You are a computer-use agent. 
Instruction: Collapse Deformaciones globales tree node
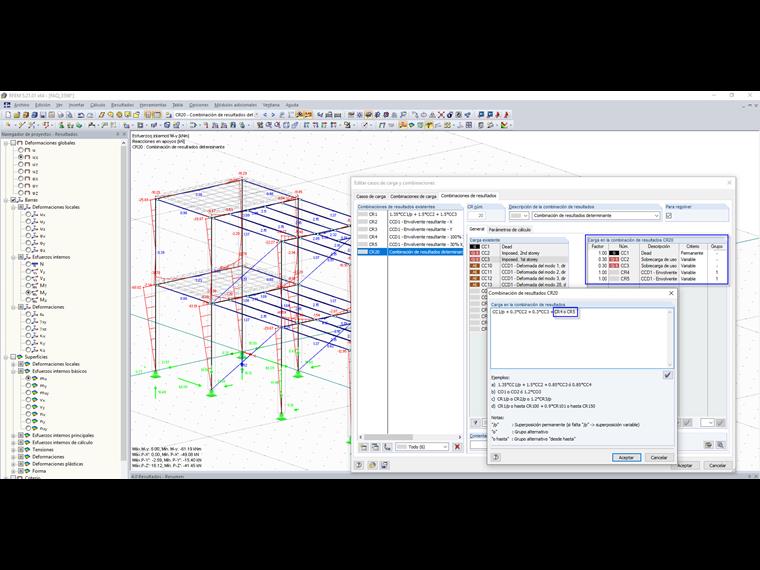pyautogui.click(x=6, y=143)
